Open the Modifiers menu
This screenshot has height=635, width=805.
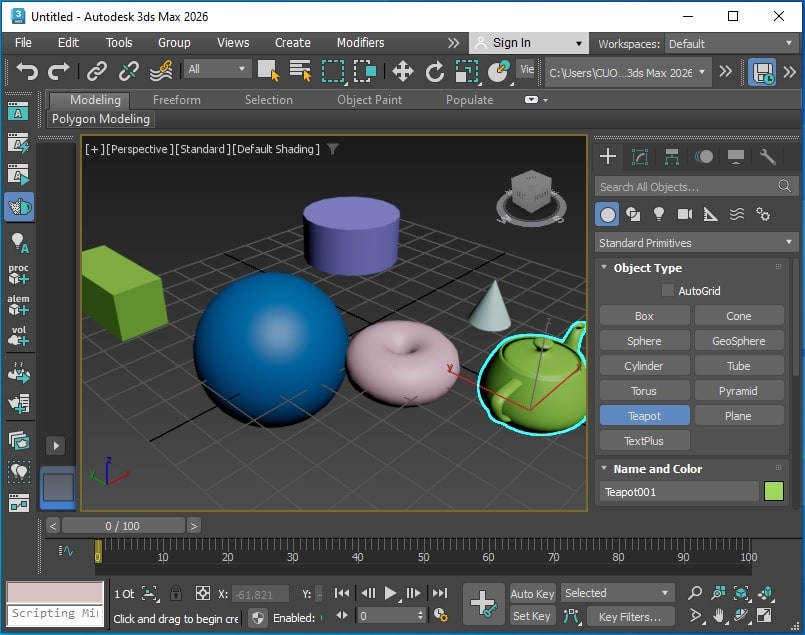pyautogui.click(x=360, y=43)
